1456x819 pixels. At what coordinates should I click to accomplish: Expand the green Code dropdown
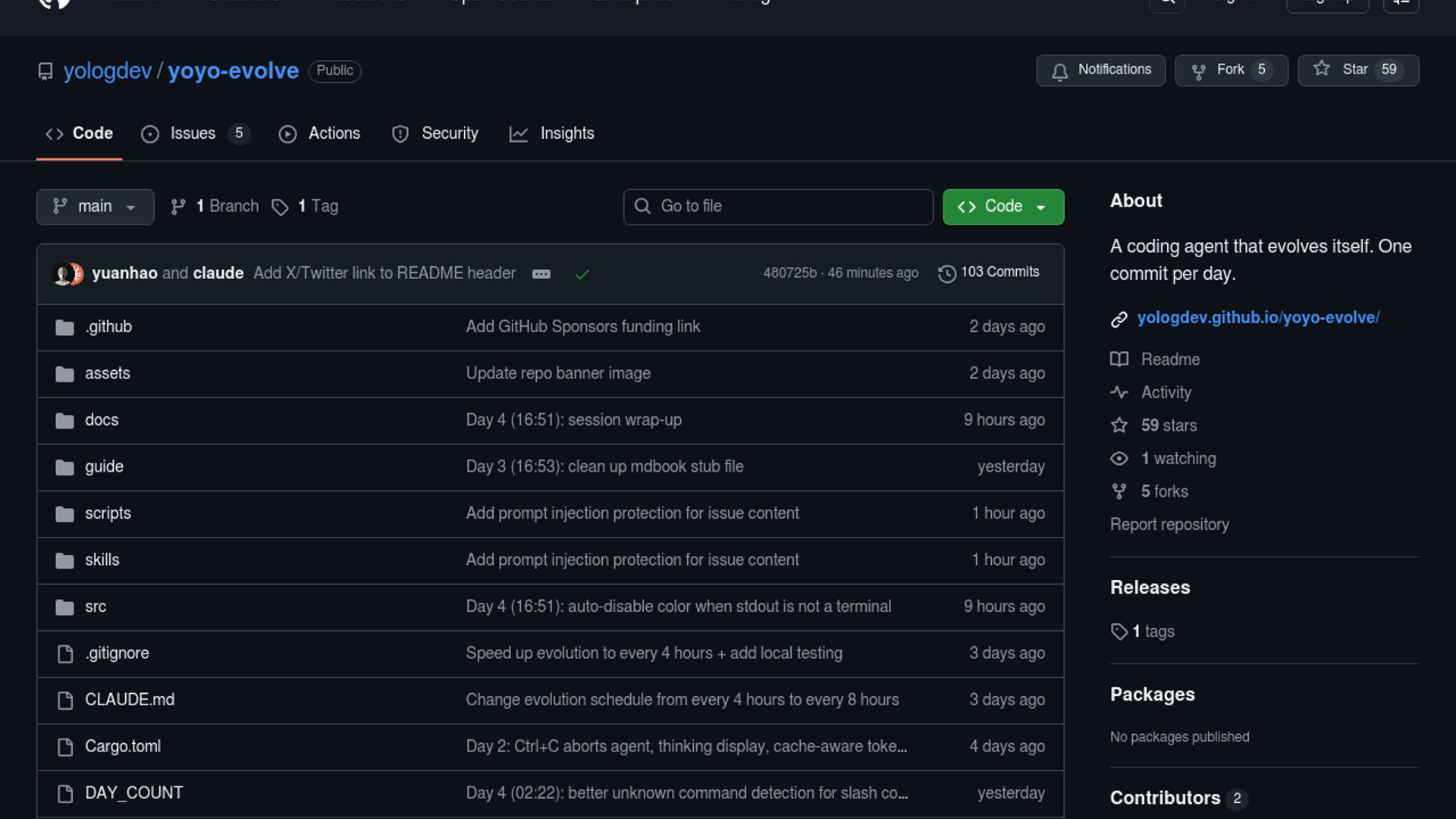point(1003,206)
